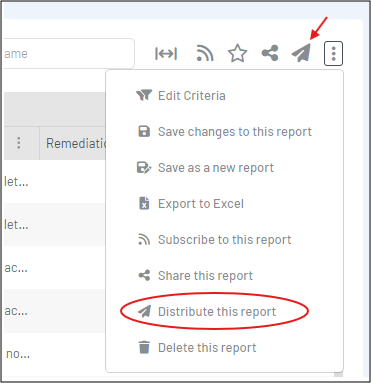The height and width of the screenshot is (383, 371).
Task: Click the distribute paper plane toolbar icon
Action: pos(301,53)
